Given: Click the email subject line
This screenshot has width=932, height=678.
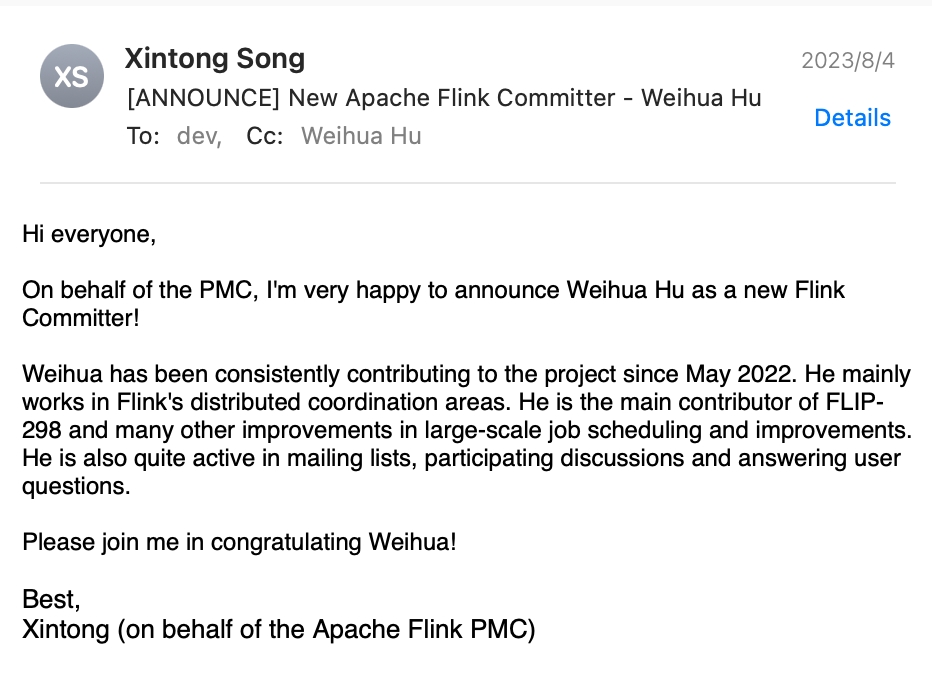Looking at the screenshot, I should click(x=443, y=98).
